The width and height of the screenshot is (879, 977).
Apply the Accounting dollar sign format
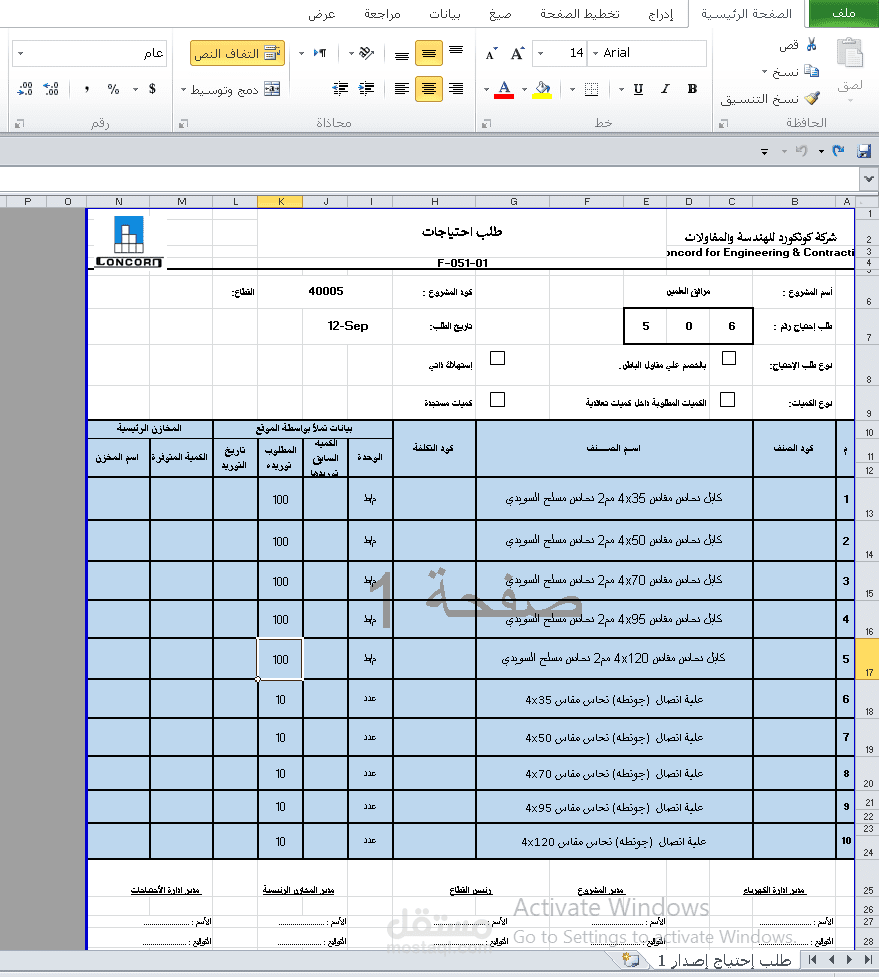(152, 89)
